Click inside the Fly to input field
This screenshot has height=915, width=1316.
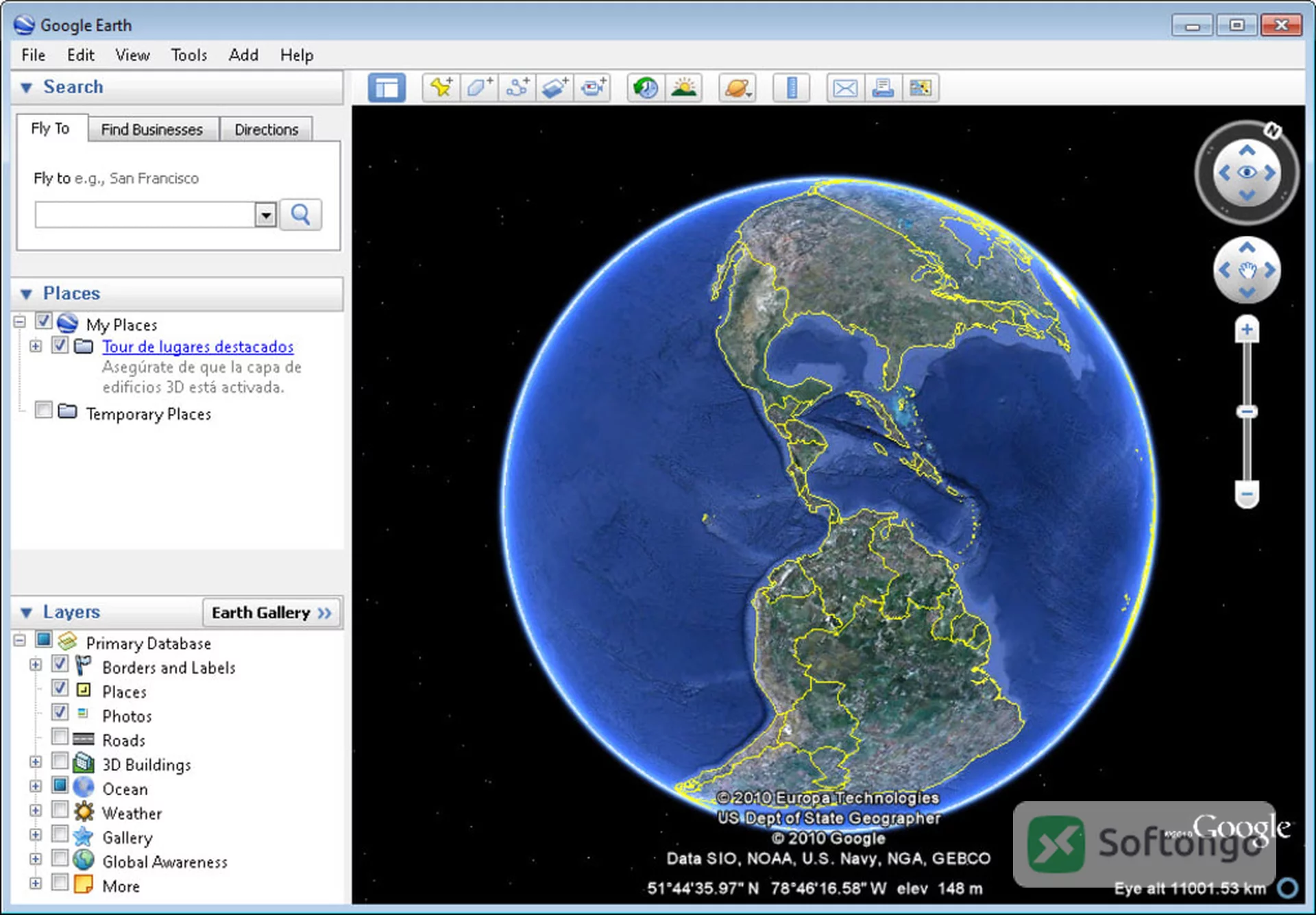(145, 215)
